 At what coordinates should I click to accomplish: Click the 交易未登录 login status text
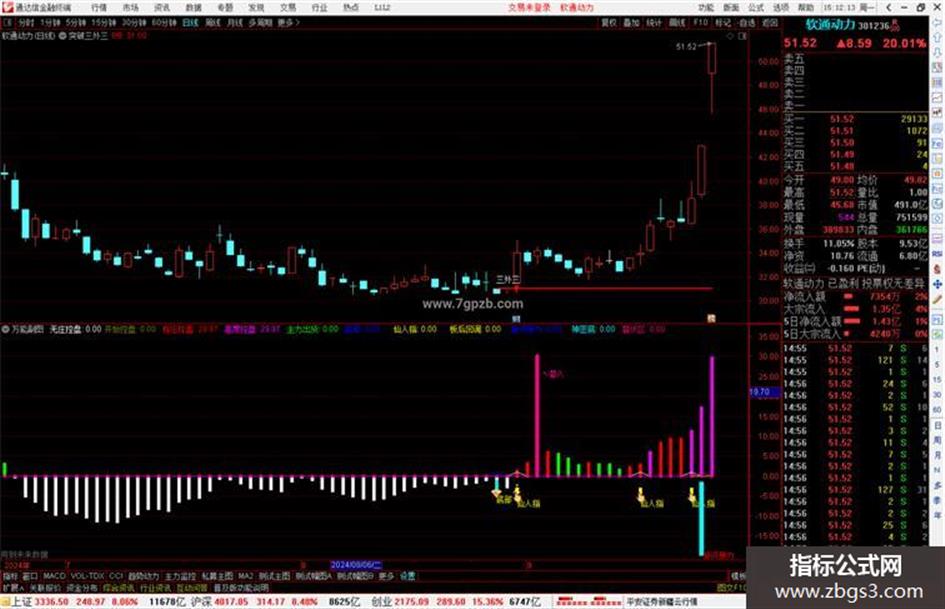(529, 7)
